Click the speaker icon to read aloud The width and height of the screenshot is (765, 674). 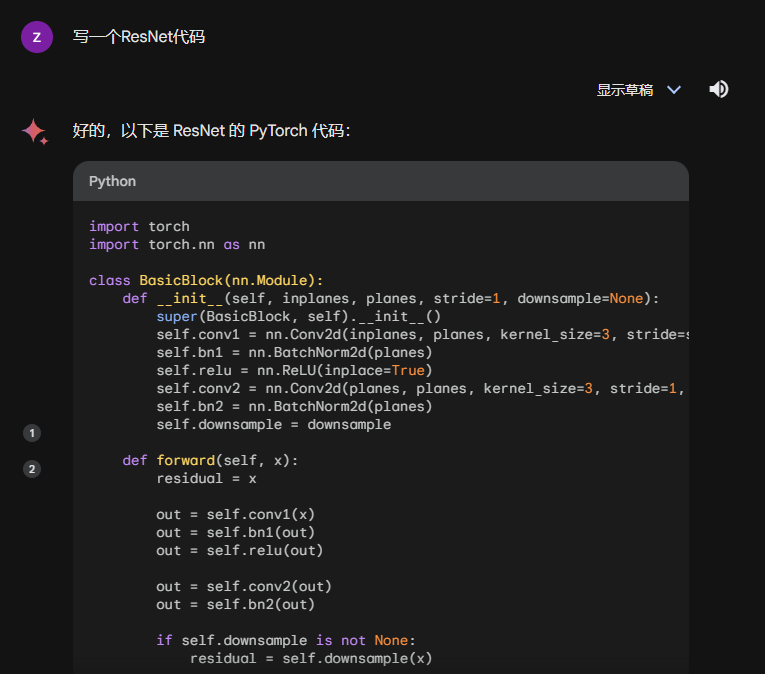click(718, 89)
